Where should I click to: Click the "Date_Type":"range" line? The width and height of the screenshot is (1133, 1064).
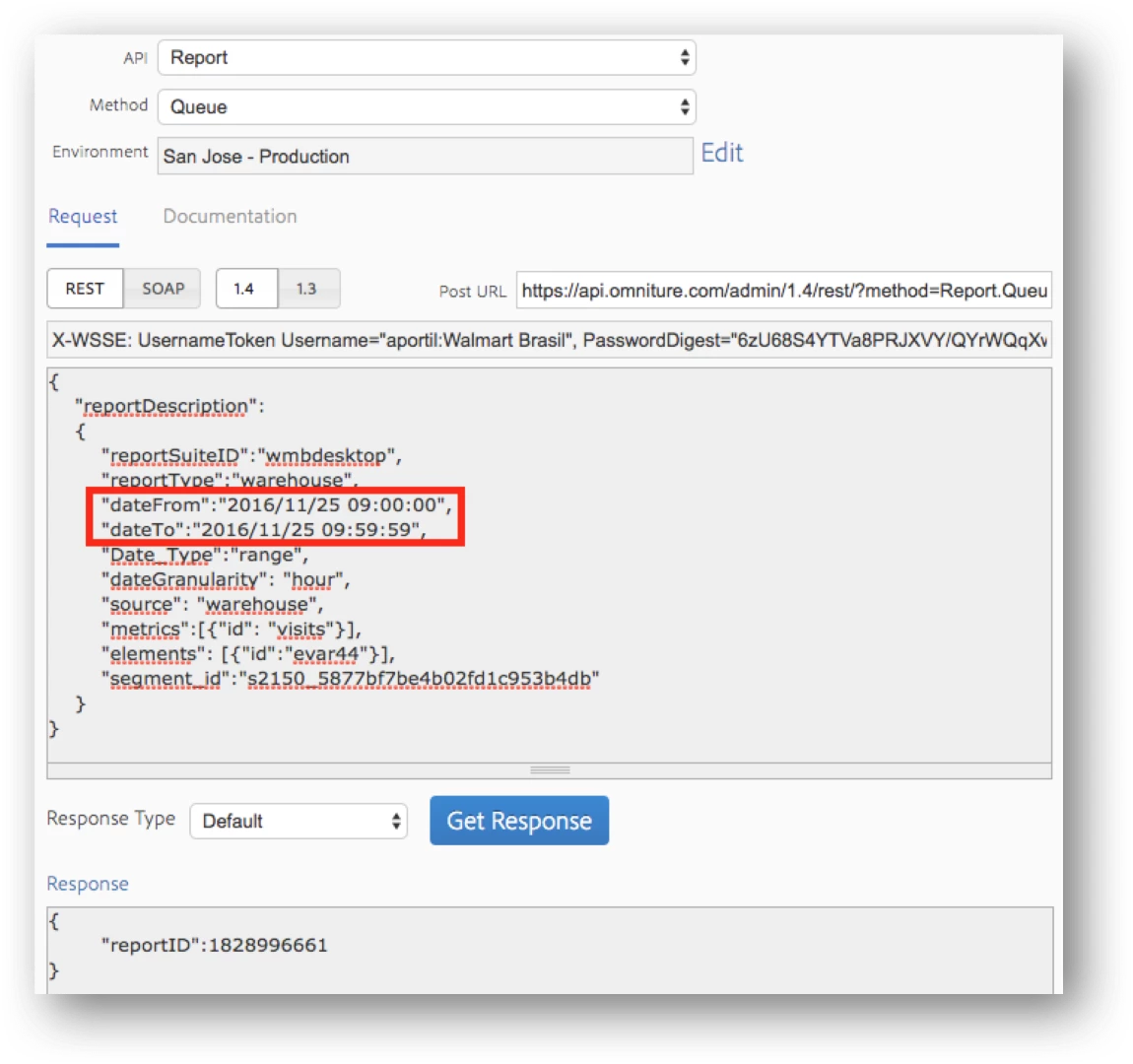205,555
